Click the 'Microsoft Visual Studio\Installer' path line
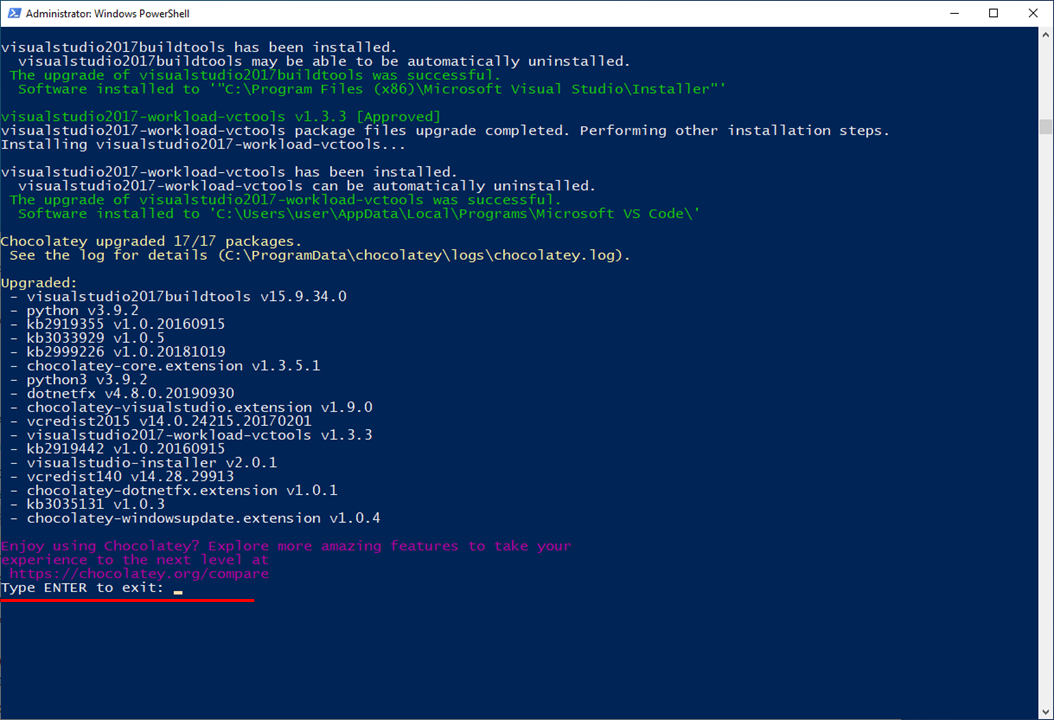Screen dimensions: 1054x720 372,89
